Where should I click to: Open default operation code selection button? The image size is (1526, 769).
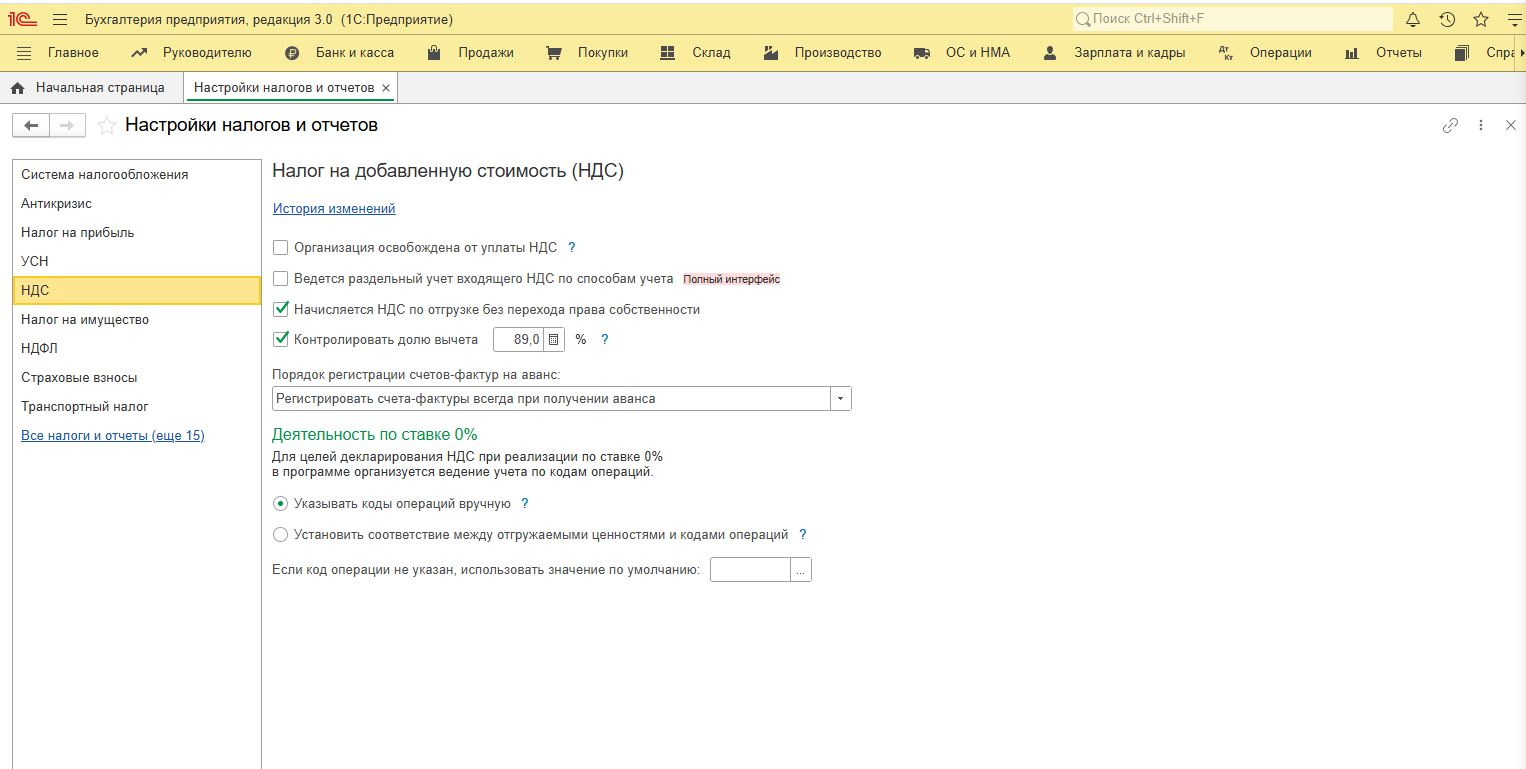click(x=800, y=570)
